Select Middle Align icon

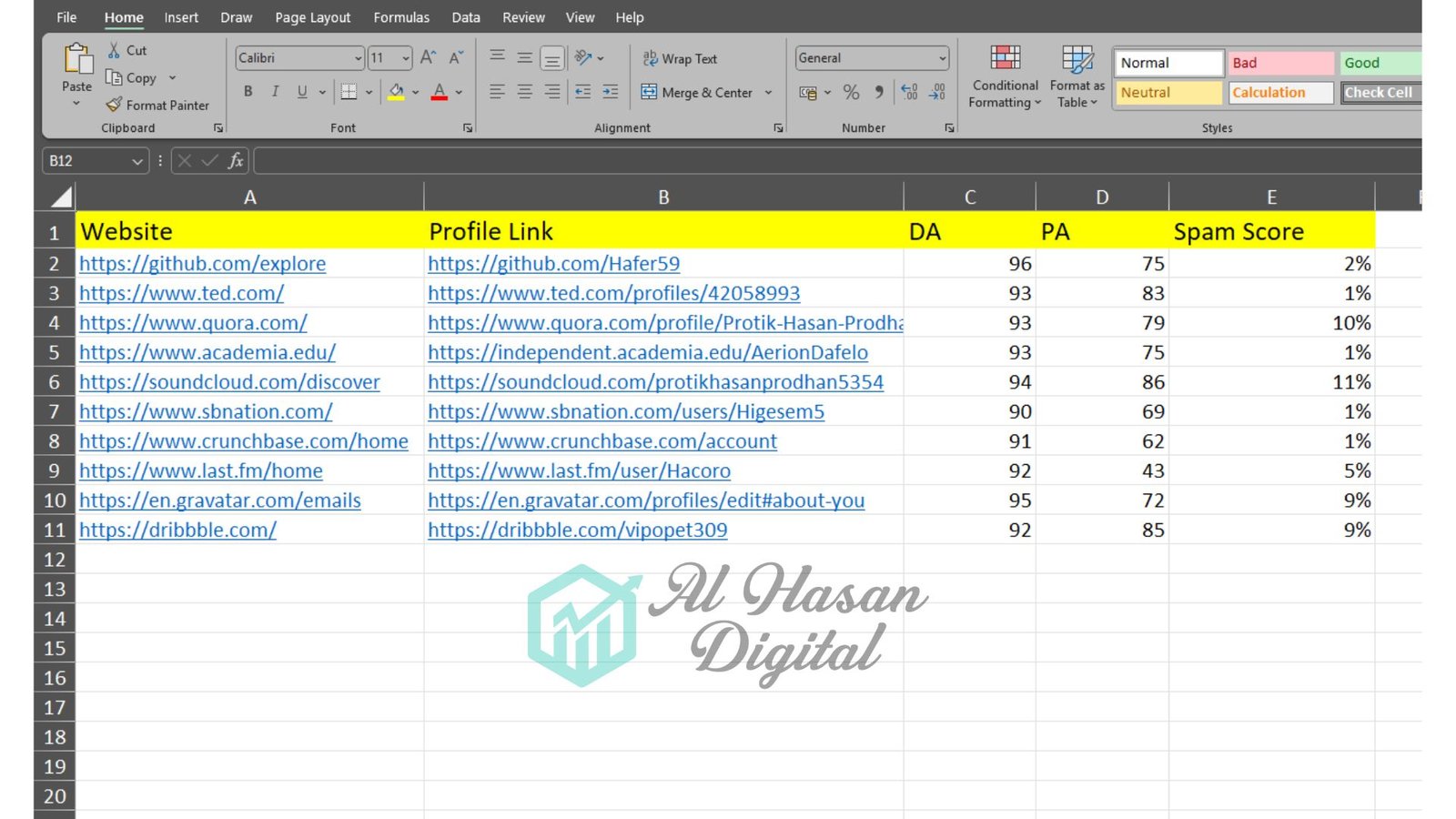coord(525,57)
